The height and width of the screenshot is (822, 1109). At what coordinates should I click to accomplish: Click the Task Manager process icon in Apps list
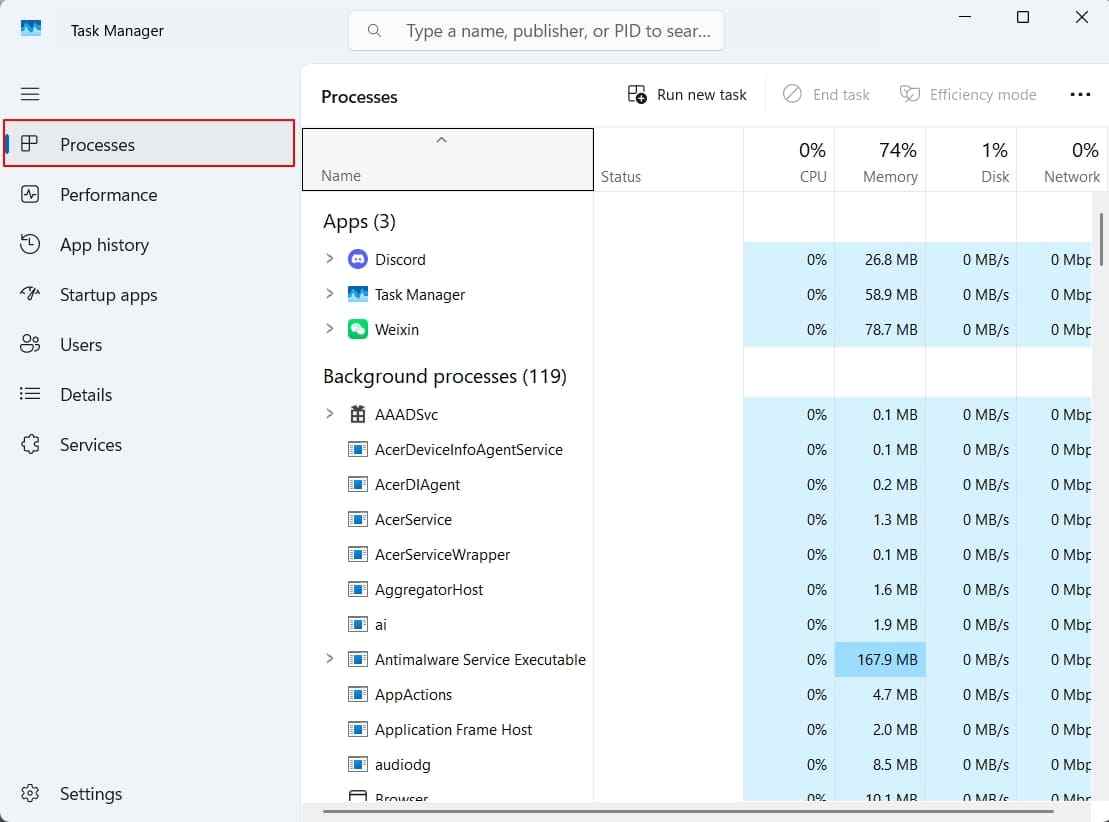[x=358, y=294]
